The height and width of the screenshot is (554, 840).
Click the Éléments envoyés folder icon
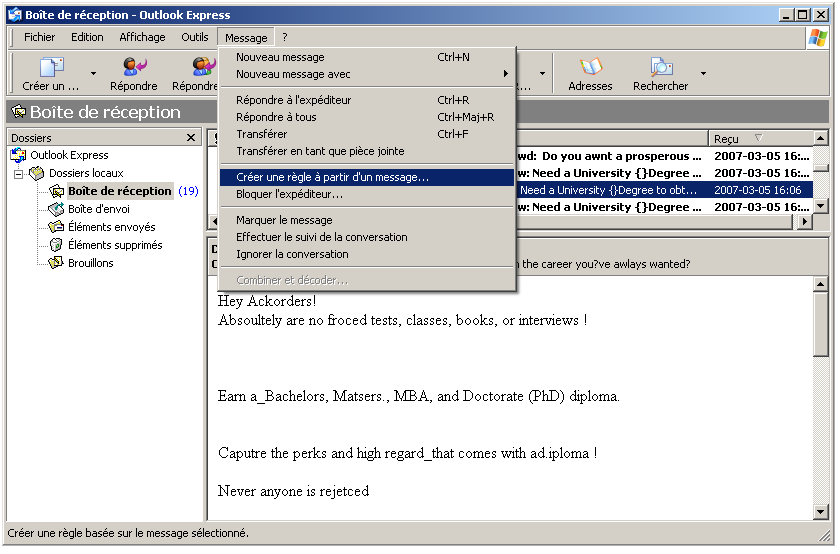[x=56, y=227]
